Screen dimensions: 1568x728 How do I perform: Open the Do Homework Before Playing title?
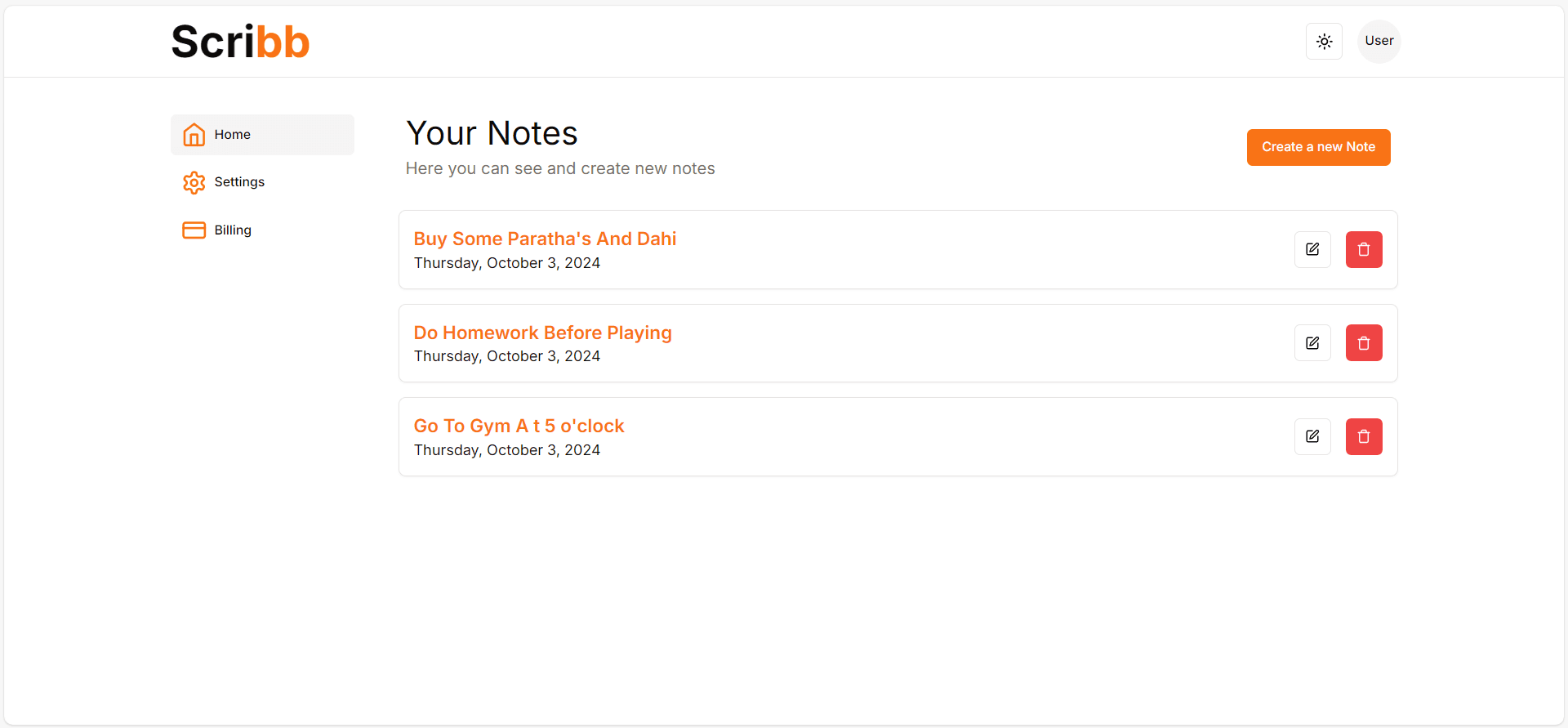542,333
